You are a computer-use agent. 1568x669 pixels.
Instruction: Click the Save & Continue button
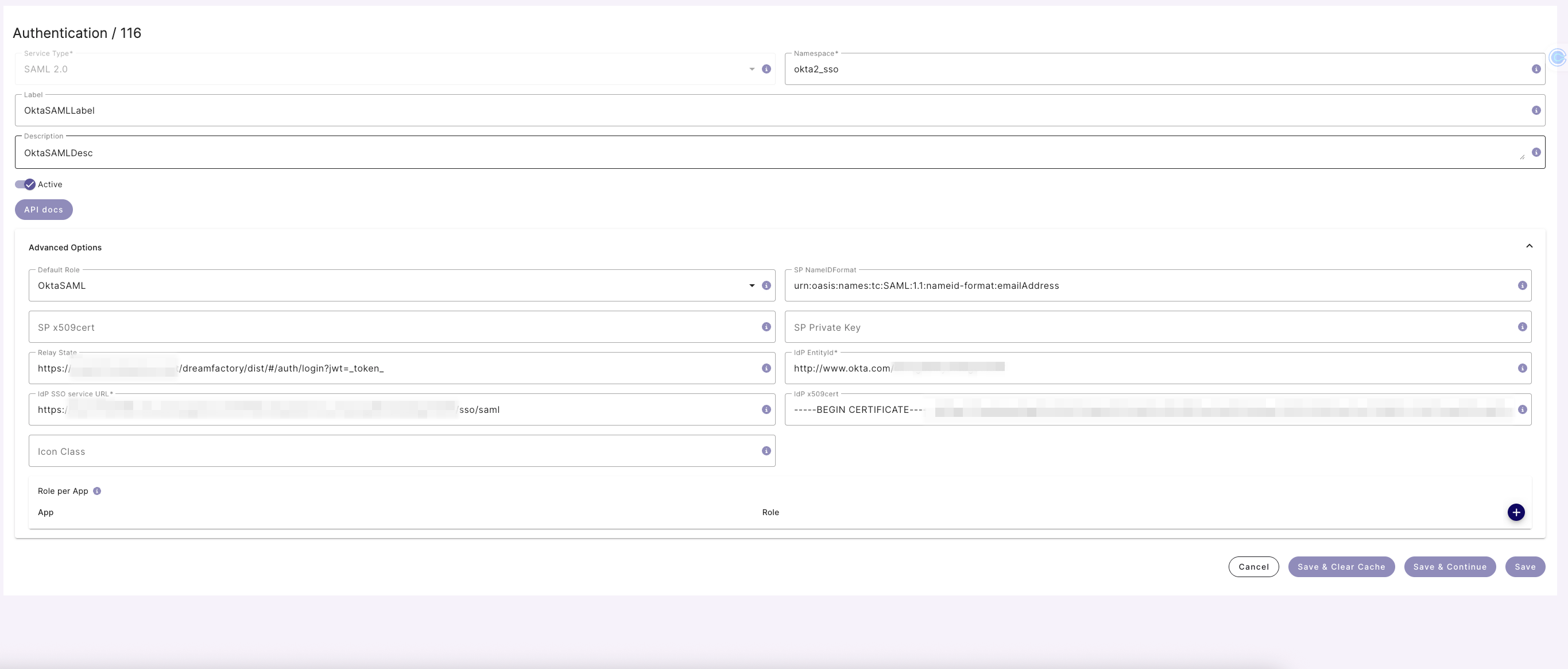[1450, 567]
